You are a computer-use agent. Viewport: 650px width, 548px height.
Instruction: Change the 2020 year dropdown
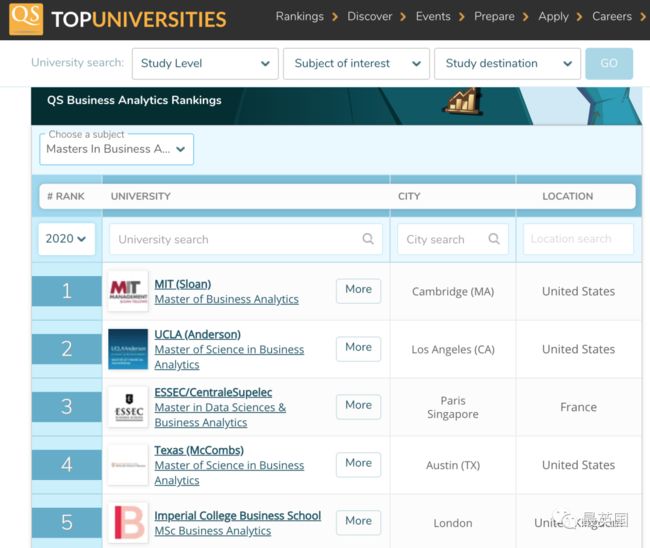66,239
